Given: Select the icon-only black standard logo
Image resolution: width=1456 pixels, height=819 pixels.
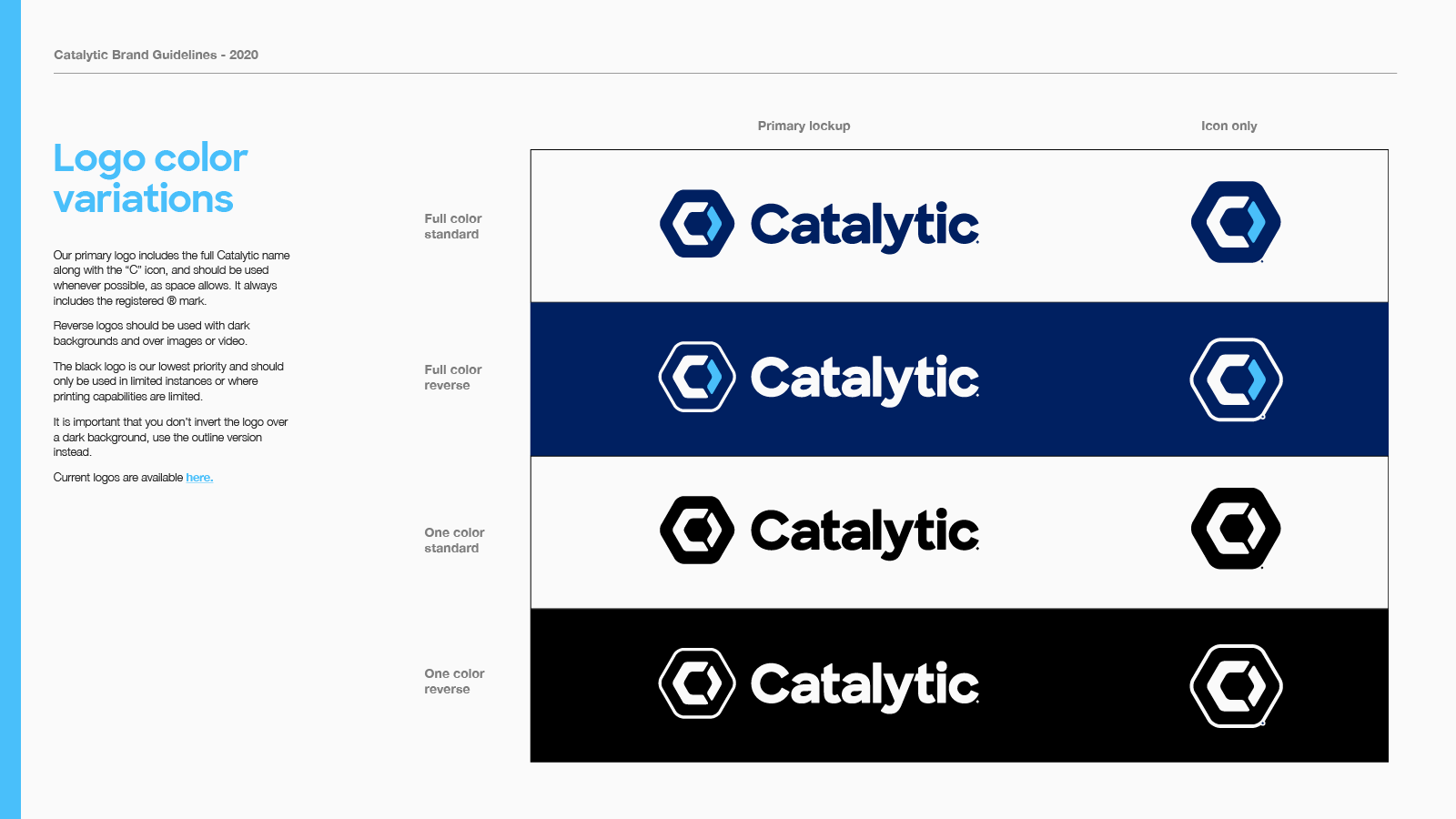Looking at the screenshot, I should pyautogui.click(x=1236, y=529).
